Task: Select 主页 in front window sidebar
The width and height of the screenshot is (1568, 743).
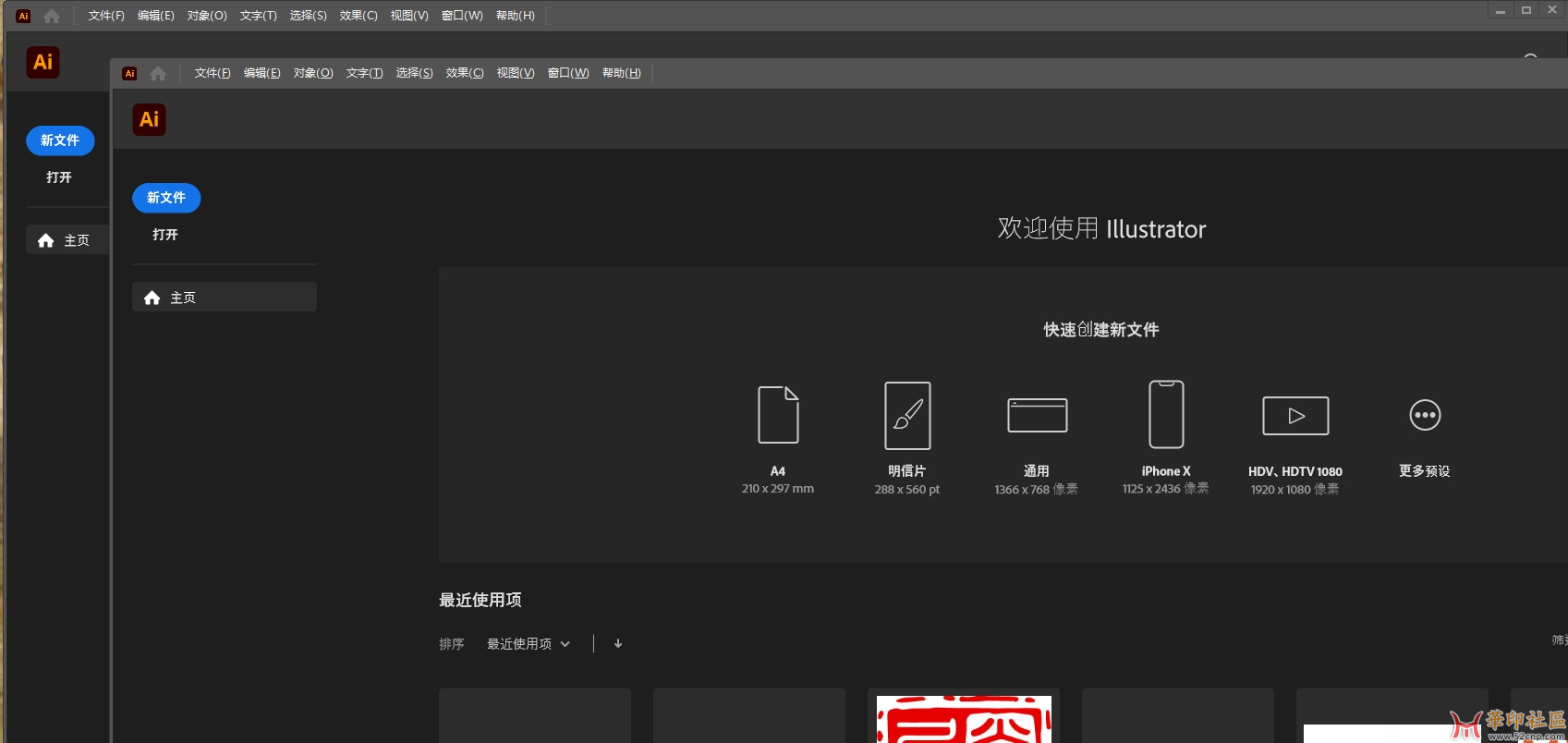Action: click(x=225, y=297)
